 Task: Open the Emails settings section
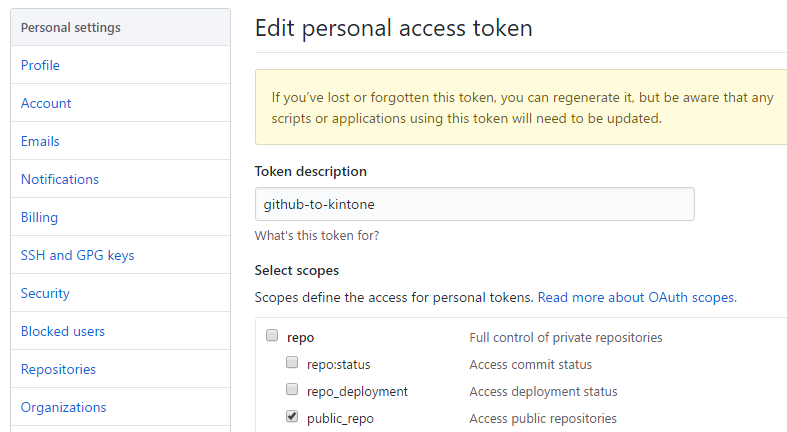click(x=40, y=141)
